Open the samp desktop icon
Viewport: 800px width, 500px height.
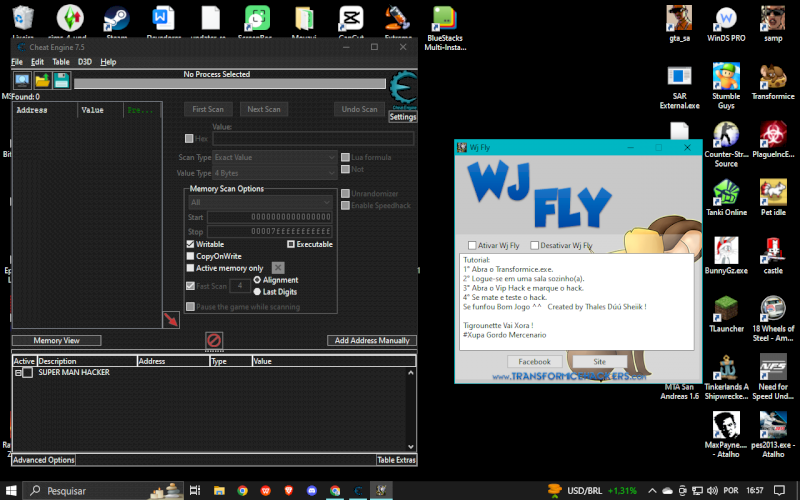[773, 24]
